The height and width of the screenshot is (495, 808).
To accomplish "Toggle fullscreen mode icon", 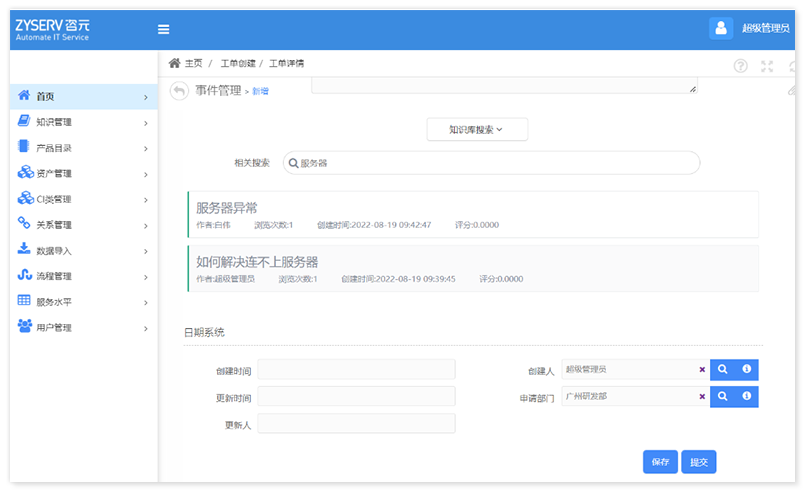I will pyautogui.click(x=767, y=66).
